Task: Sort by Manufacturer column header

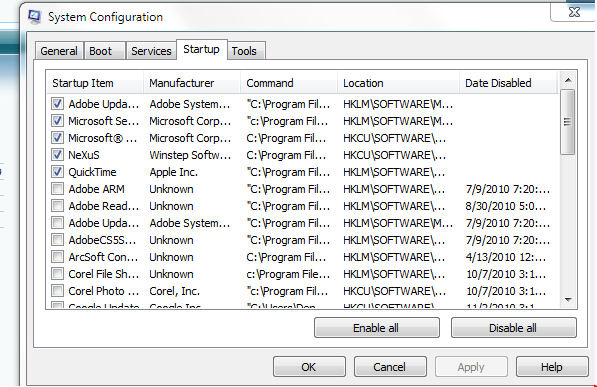Action: [x=192, y=83]
